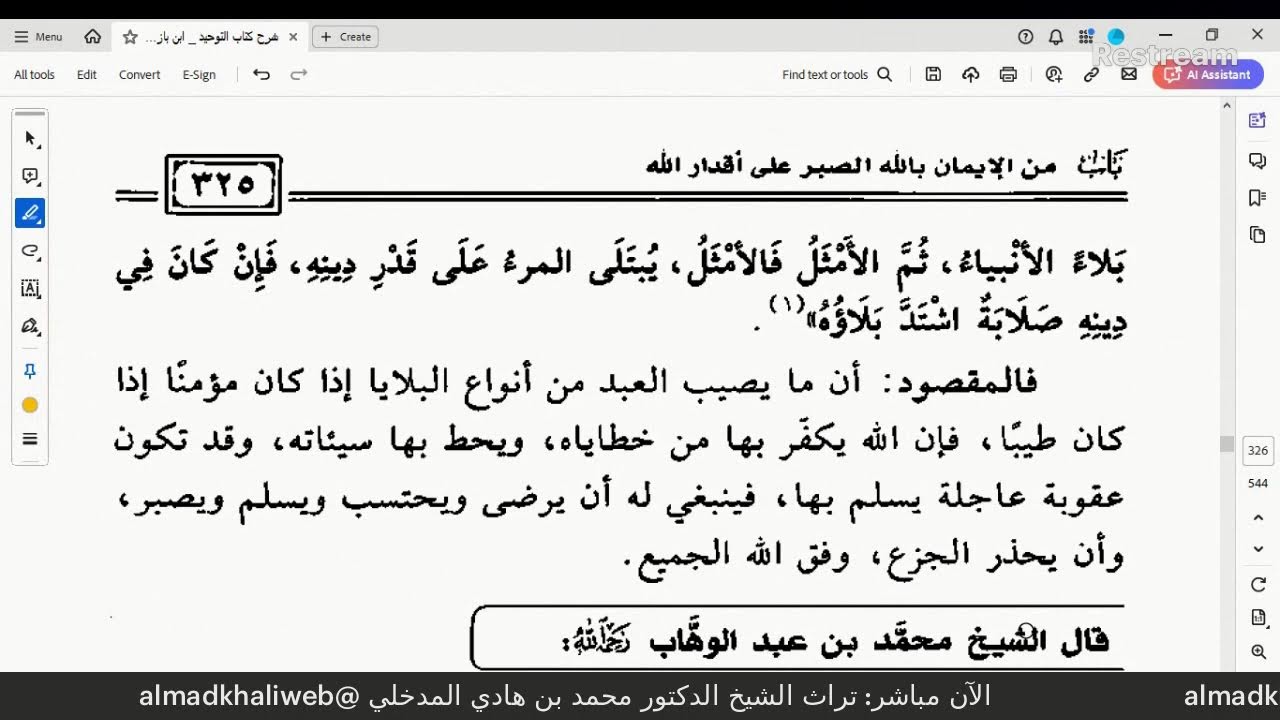Screen dimensions: 1280x720
Task: Undo the last action
Action: [x=261, y=75]
